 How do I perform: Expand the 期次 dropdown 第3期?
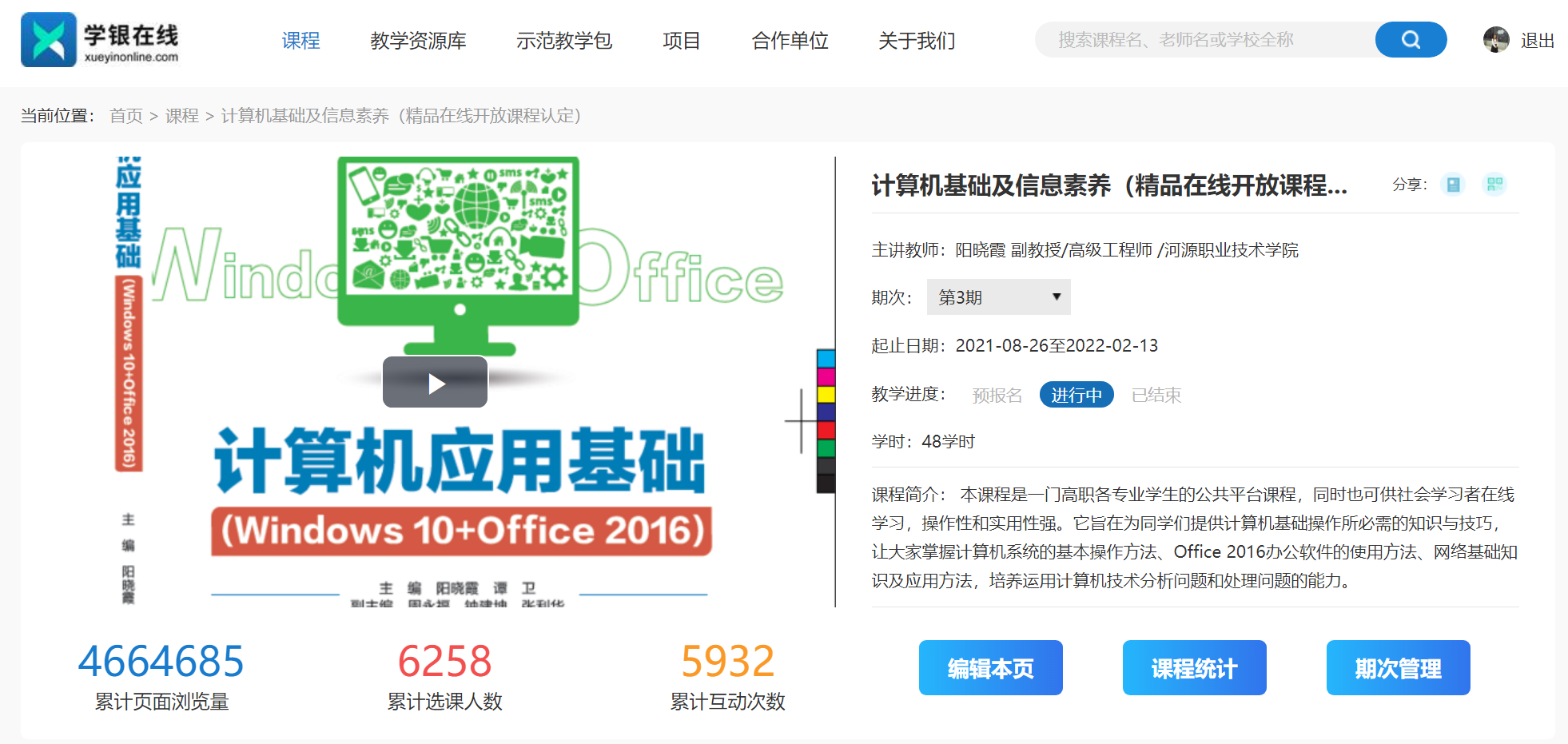coord(998,297)
